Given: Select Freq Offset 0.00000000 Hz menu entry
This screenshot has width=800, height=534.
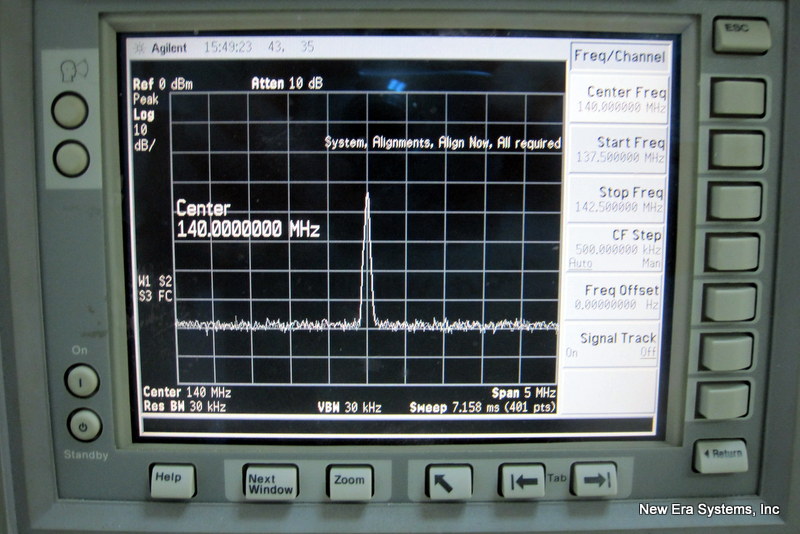Looking at the screenshot, I should [x=614, y=298].
